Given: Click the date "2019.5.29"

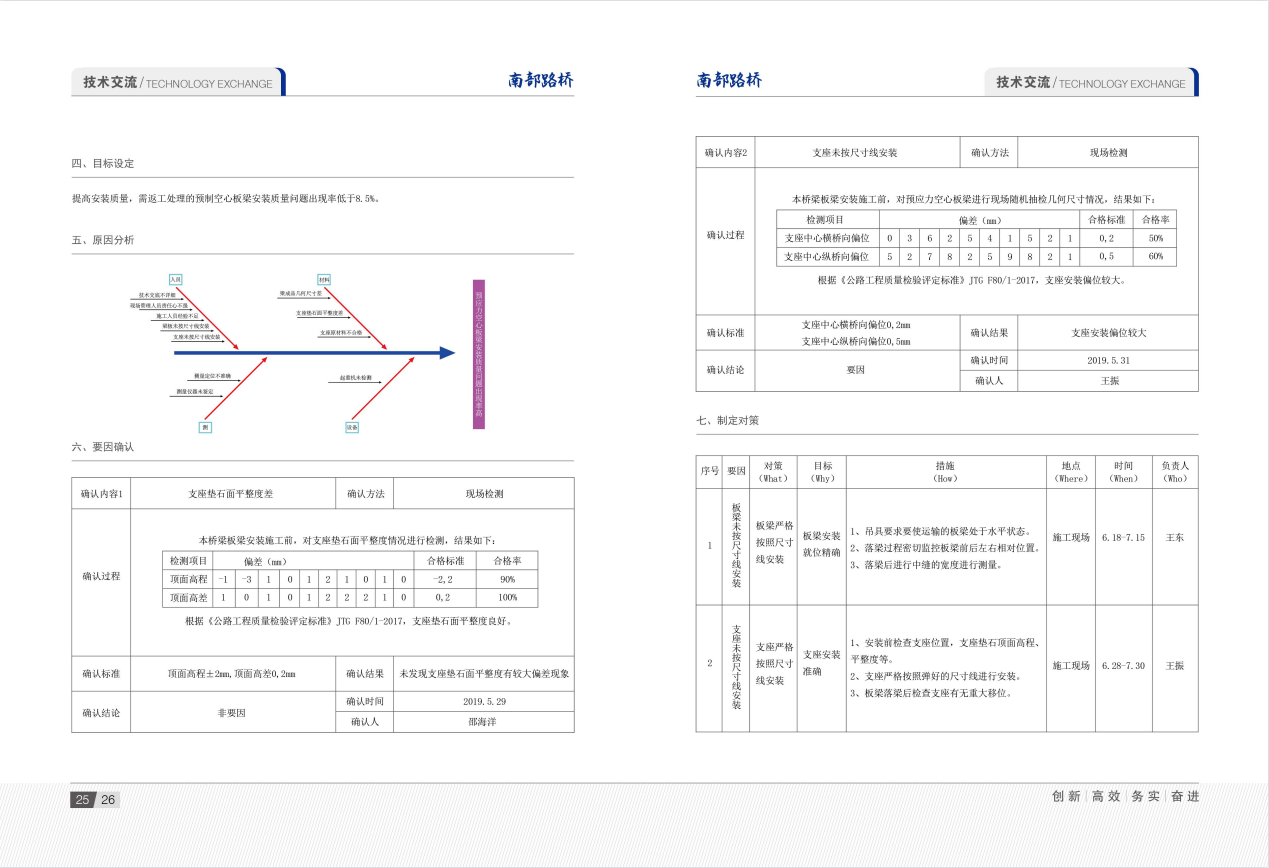Looking at the screenshot, I should pos(484,701).
